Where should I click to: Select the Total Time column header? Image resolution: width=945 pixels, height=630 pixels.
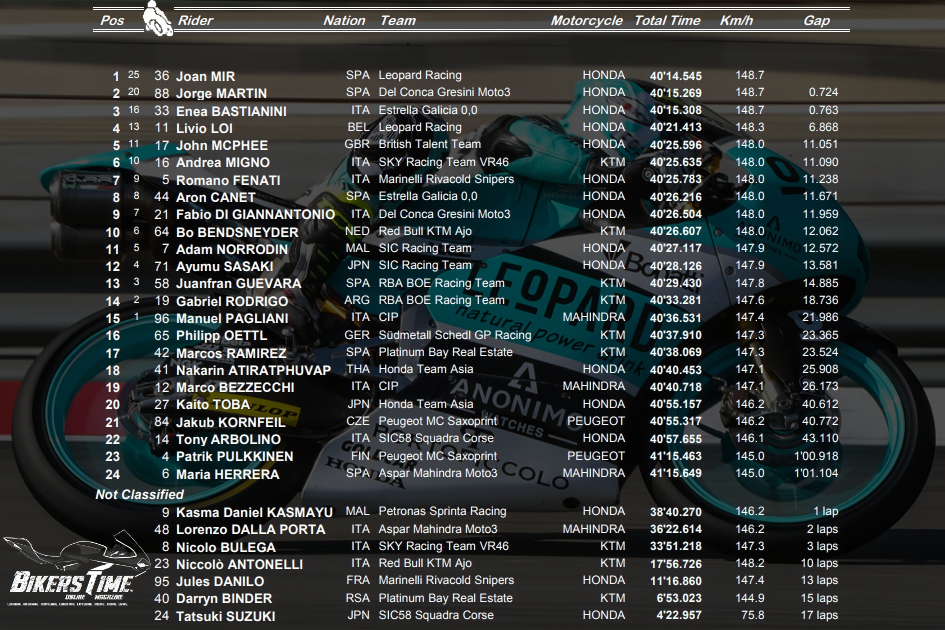coord(667,20)
